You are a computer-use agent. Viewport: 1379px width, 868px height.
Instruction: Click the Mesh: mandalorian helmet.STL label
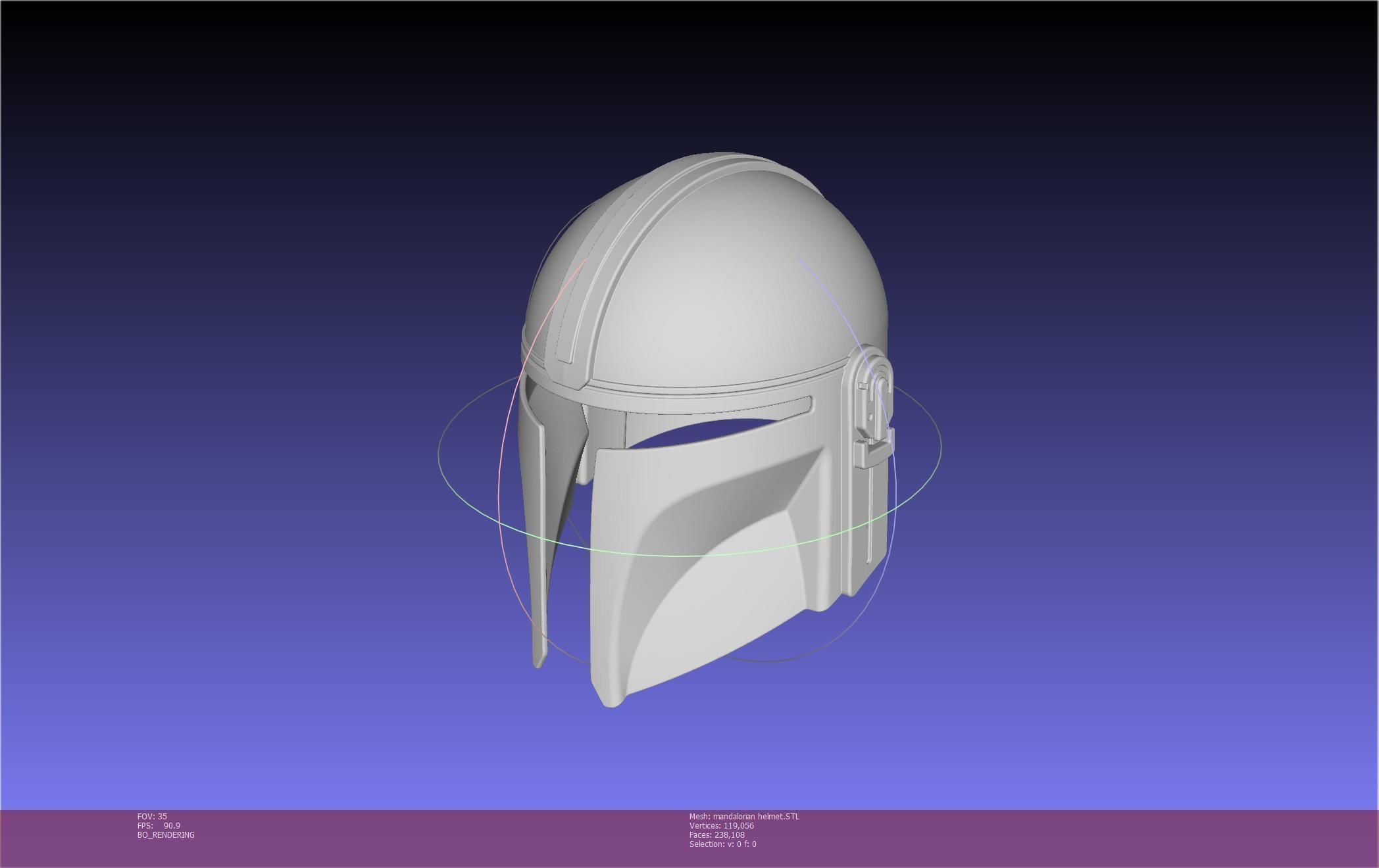744,816
